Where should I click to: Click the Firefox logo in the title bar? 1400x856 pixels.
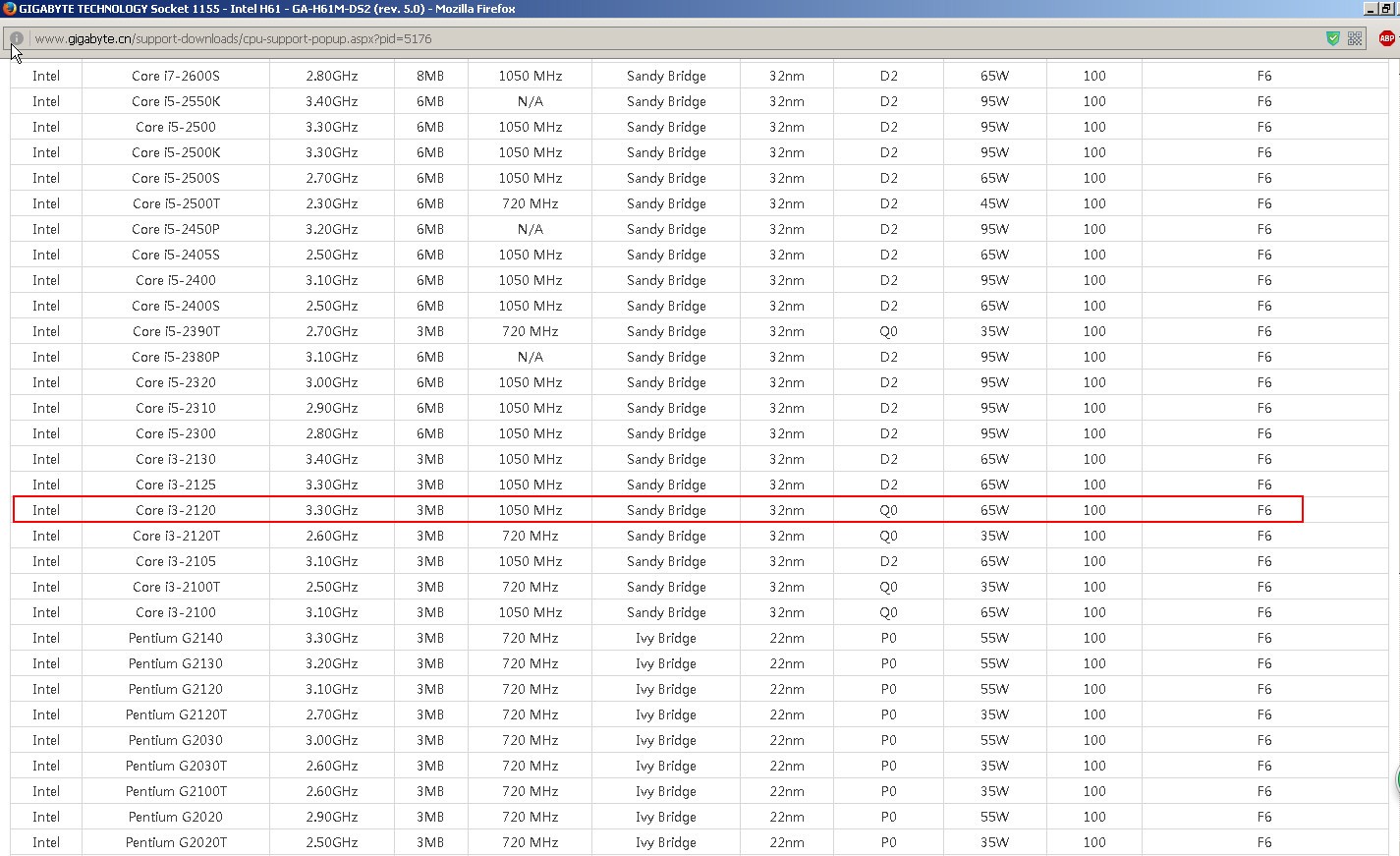click(10, 9)
